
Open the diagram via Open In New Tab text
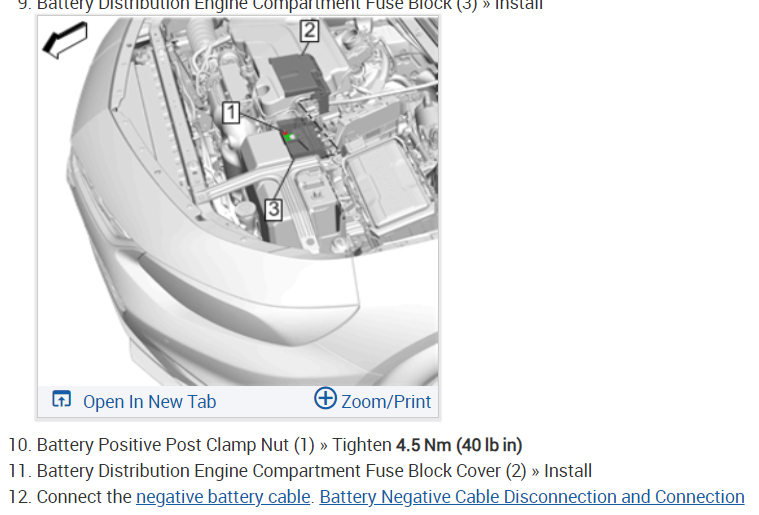coord(149,402)
